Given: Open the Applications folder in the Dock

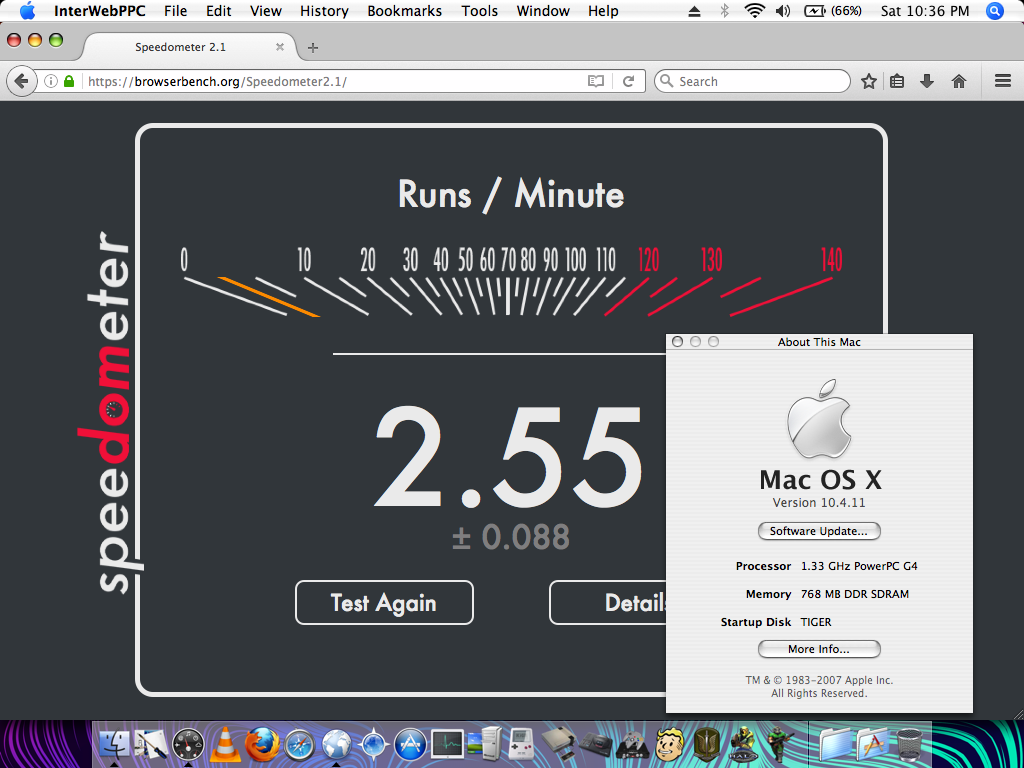Looking at the screenshot, I should tap(874, 744).
